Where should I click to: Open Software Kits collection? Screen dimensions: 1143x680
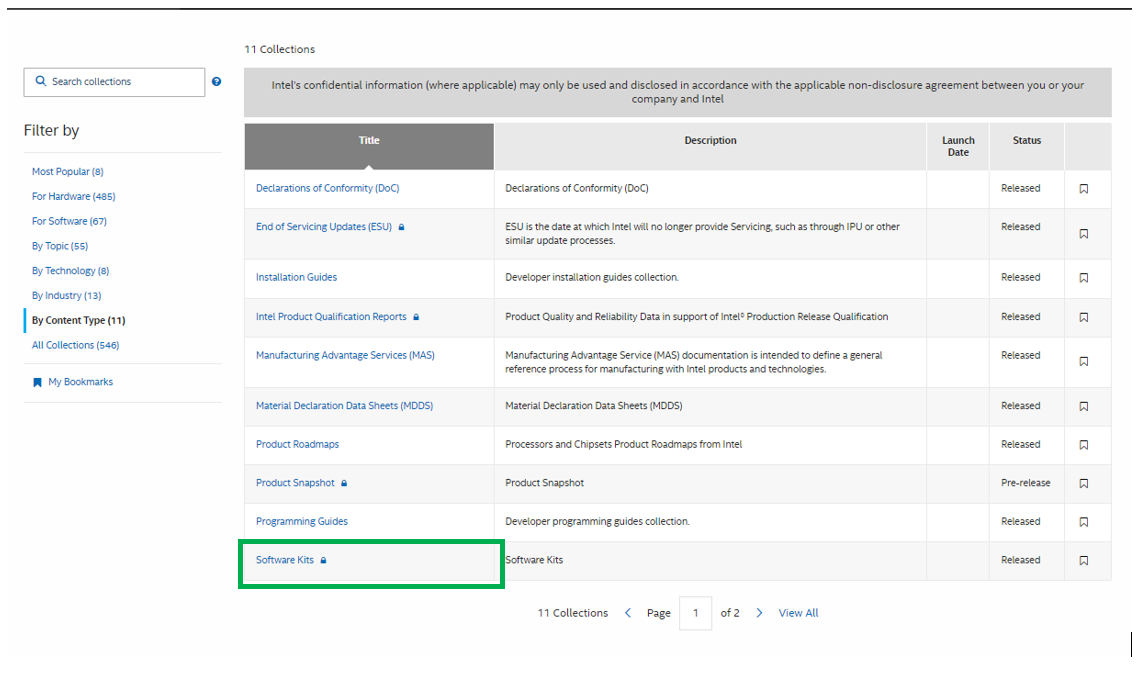284,560
